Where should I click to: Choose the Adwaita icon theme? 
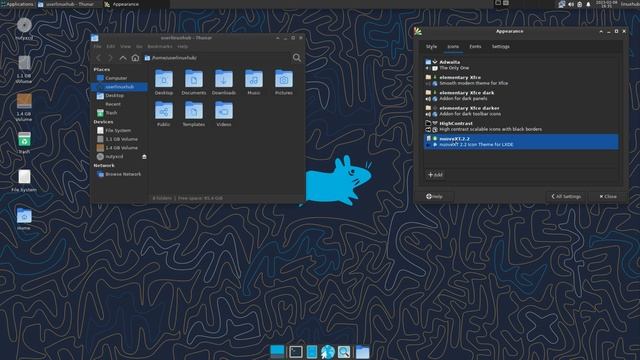521,65
